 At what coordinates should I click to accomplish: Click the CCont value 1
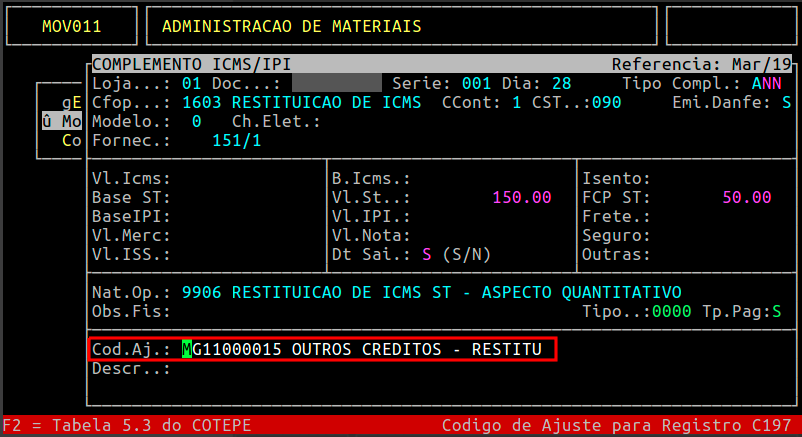(x=517, y=102)
